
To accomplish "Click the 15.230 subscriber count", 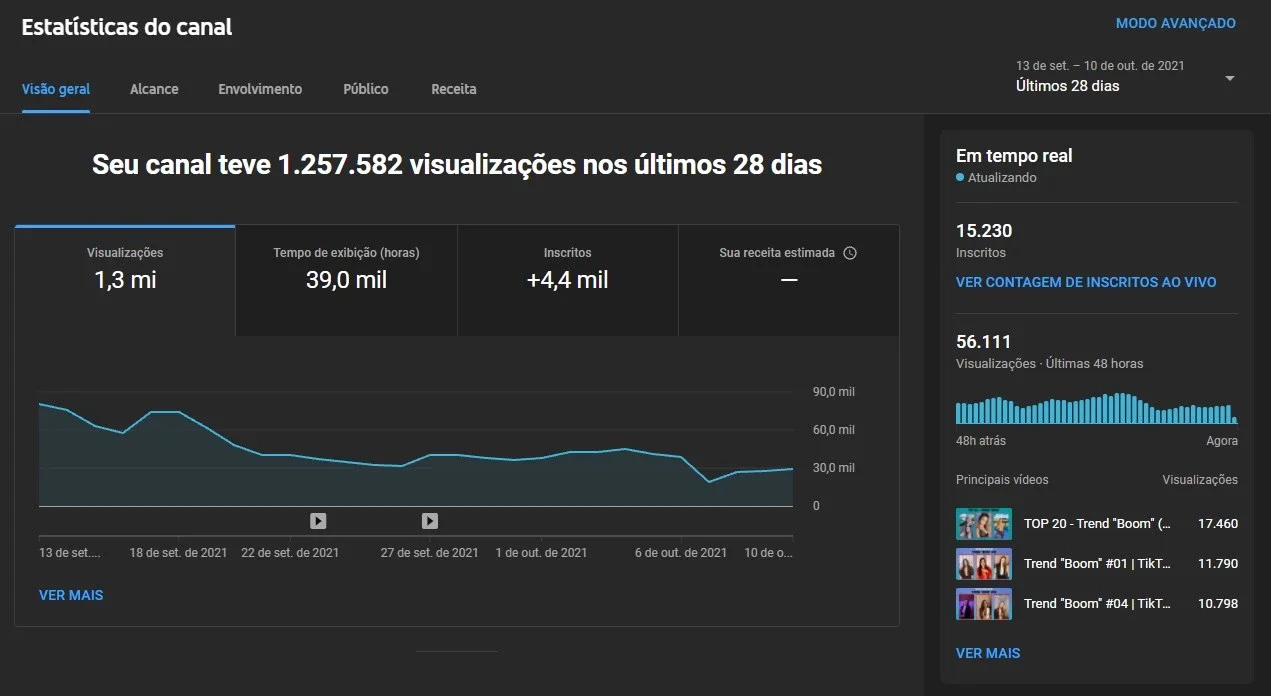I will (x=984, y=231).
